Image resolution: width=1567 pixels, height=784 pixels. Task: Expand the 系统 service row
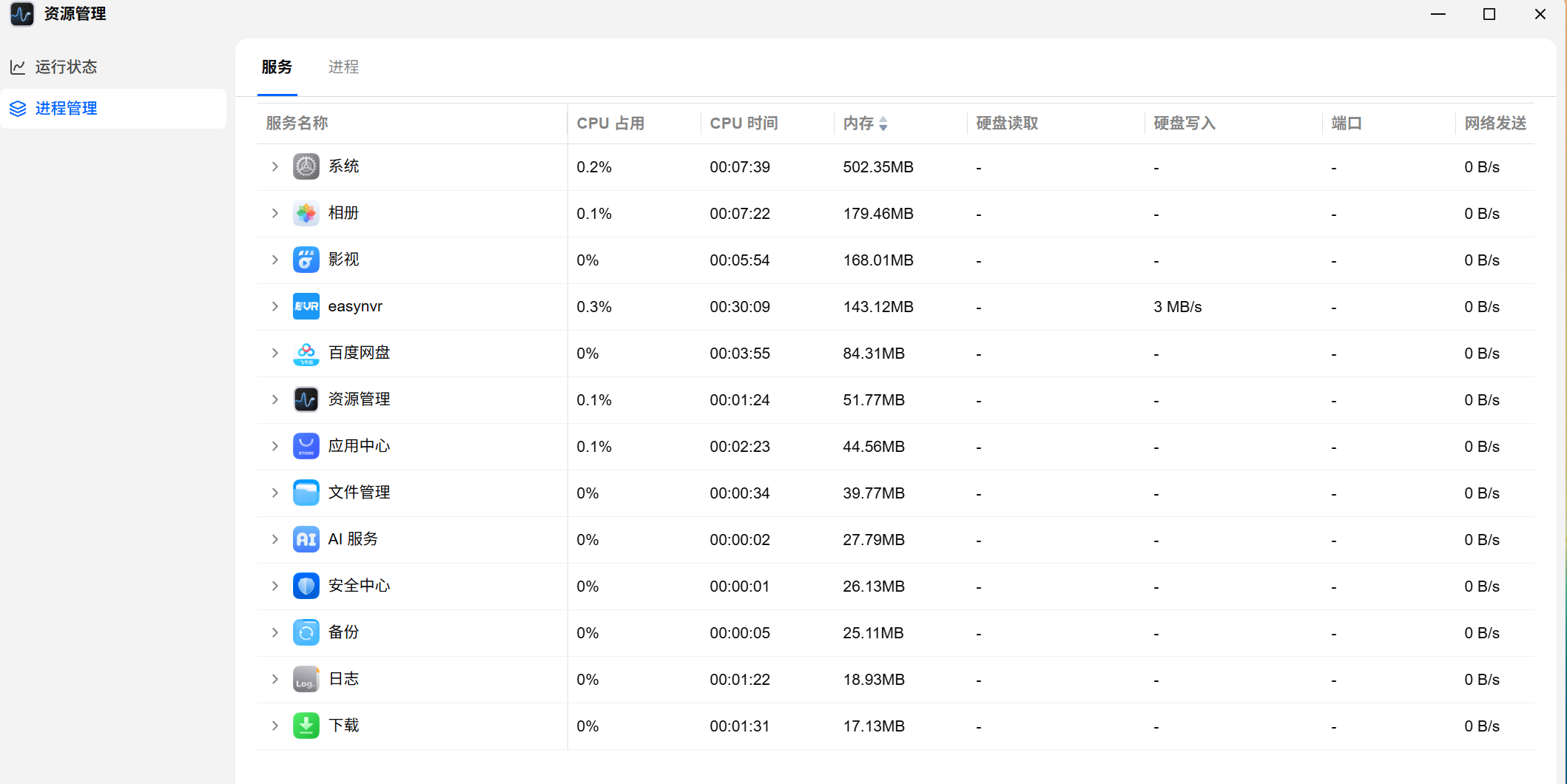(274, 166)
